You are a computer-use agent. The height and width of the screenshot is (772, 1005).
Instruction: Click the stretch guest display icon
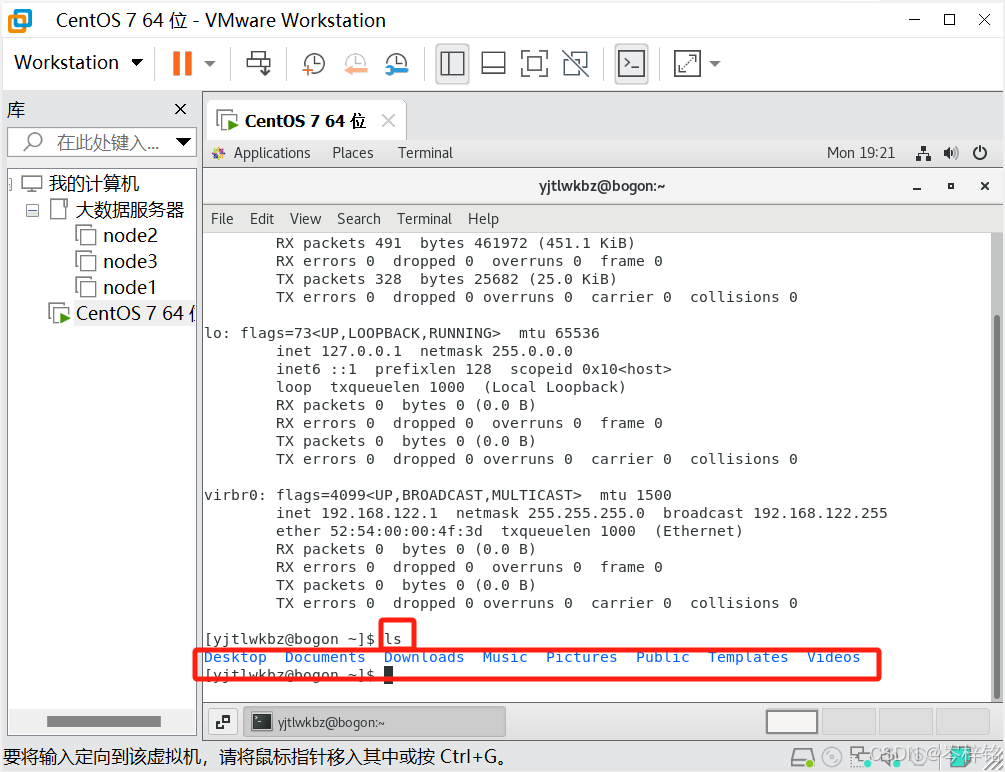(687, 63)
